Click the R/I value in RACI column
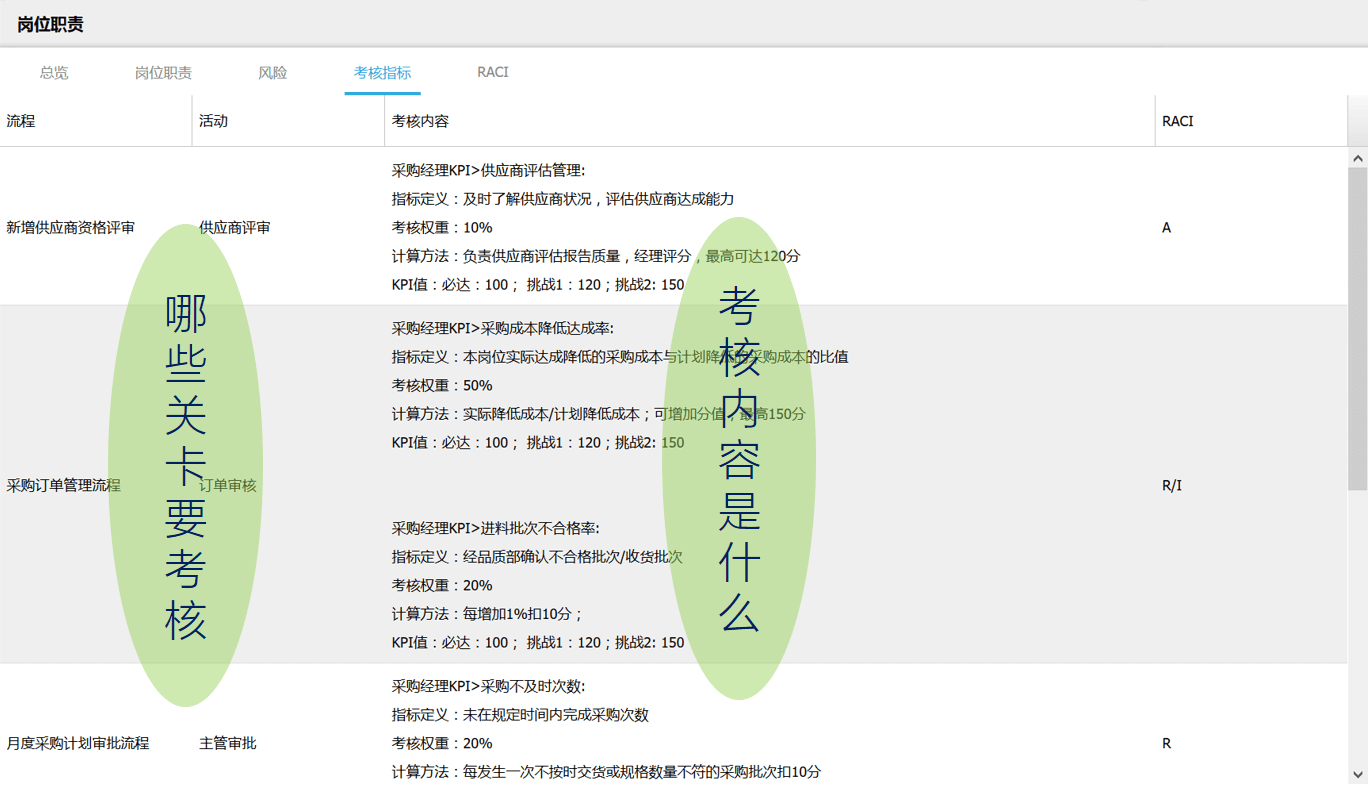The height and width of the screenshot is (787, 1370). click(1172, 486)
